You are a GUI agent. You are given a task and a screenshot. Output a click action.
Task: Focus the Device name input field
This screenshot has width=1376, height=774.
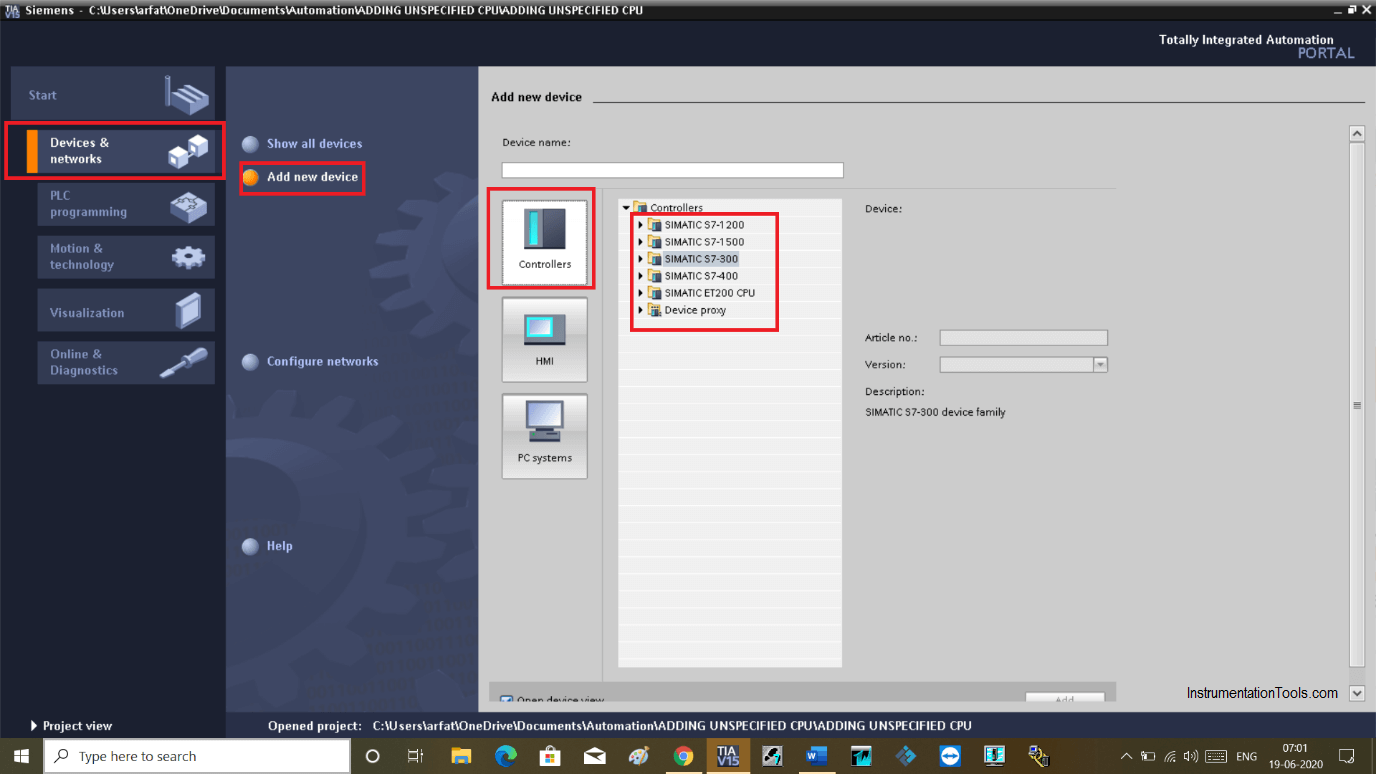point(672,170)
